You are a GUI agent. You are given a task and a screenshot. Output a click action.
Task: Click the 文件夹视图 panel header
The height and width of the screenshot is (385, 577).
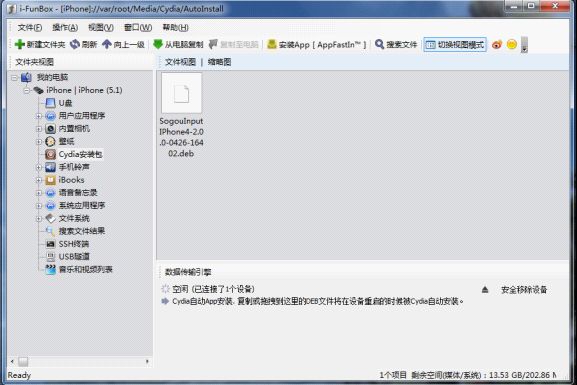[x=34, y=62]
